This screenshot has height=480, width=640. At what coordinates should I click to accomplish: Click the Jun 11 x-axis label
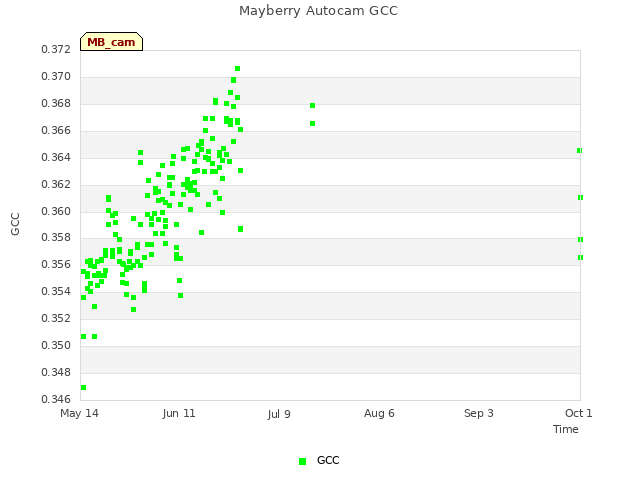click(179, 413)
